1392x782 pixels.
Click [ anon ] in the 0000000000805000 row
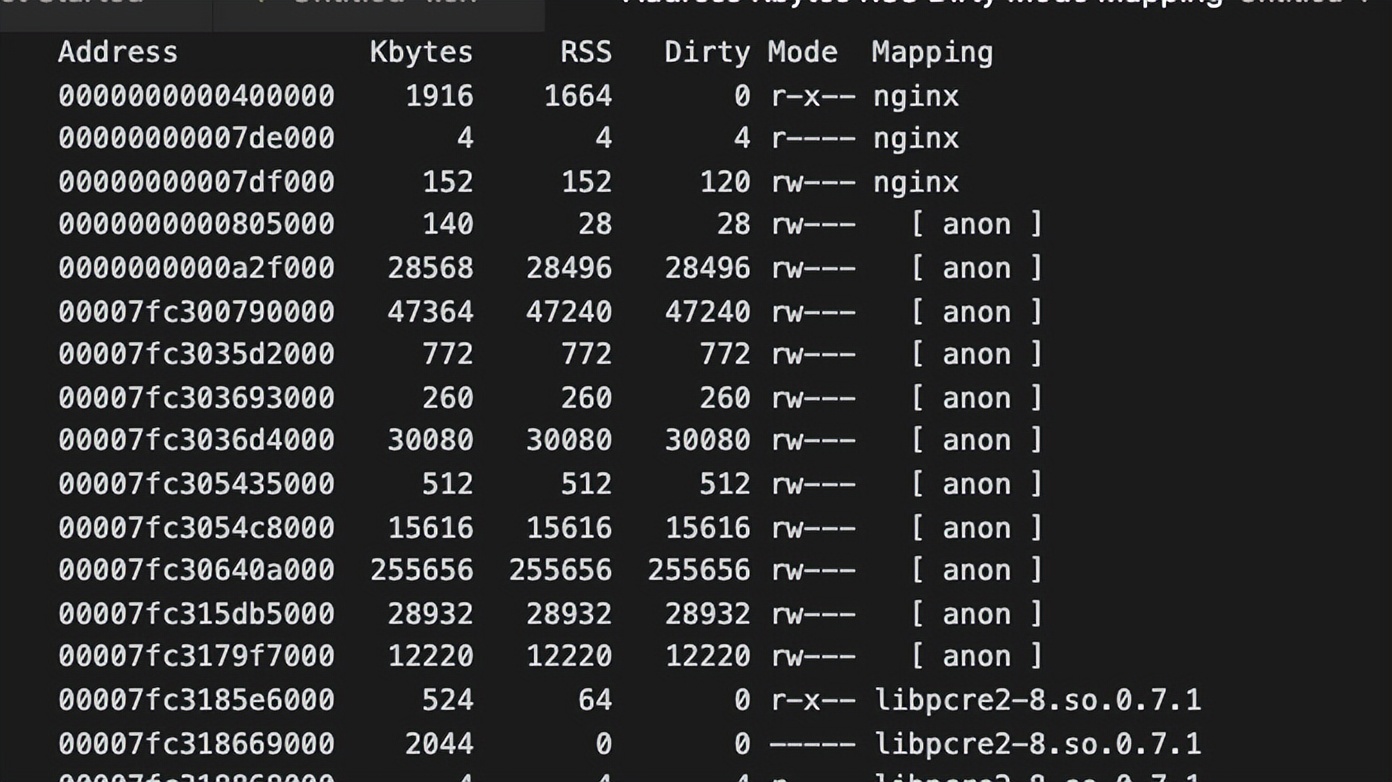pyautogui.click(x=977, y=224)
